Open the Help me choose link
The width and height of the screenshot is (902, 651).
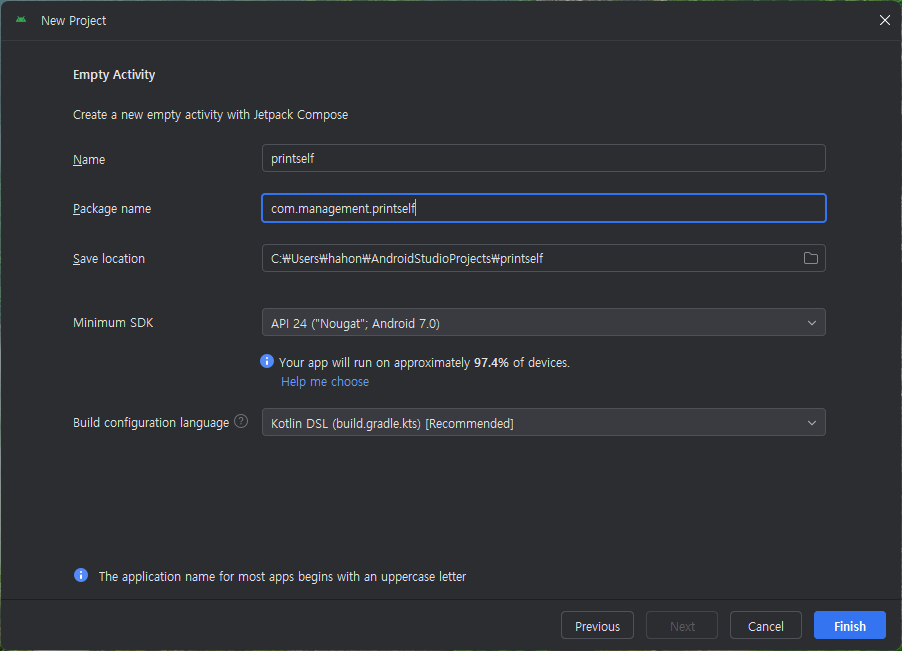pyautogui.click(x=325, y=382)
